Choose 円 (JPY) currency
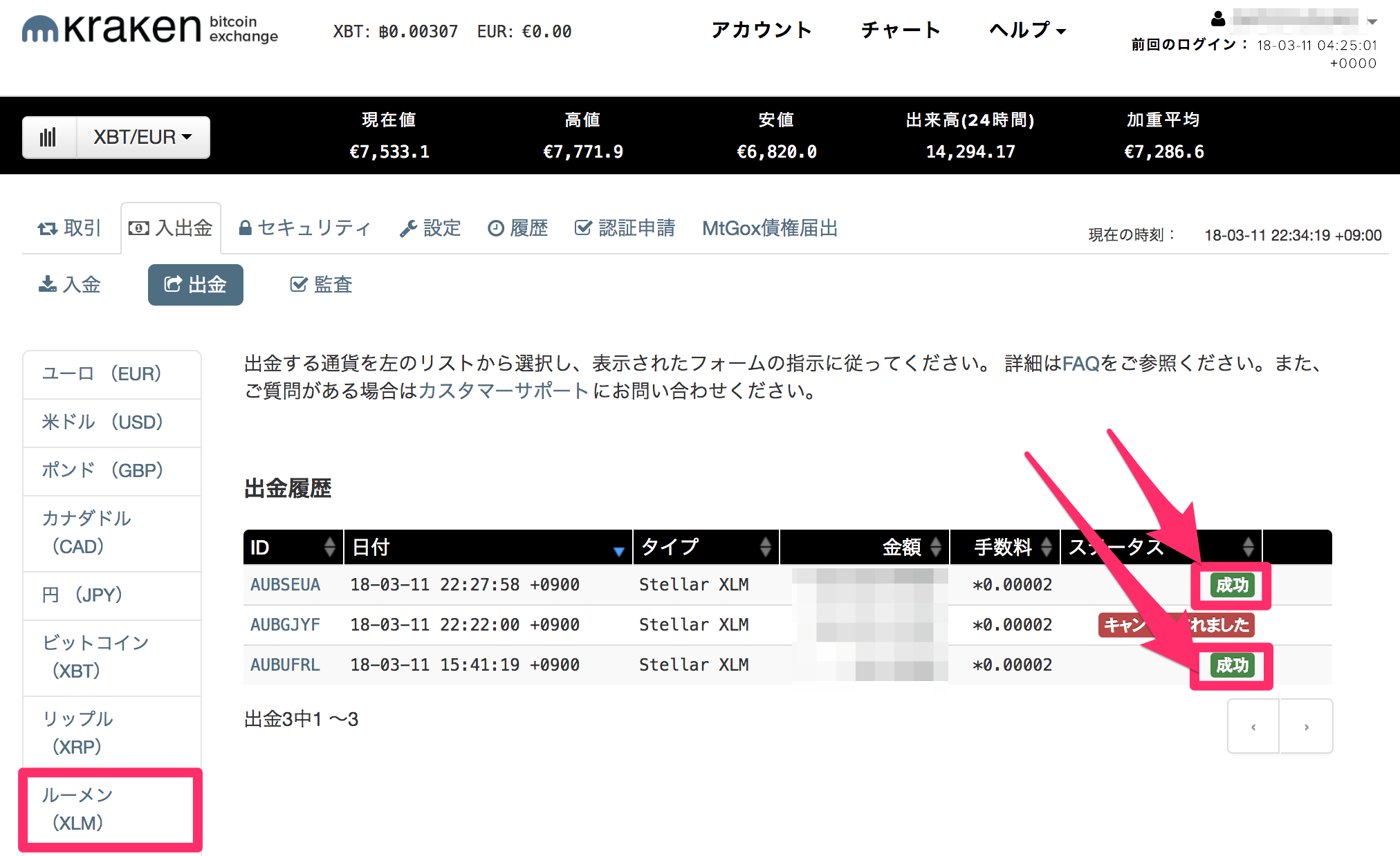The width and height of the screenshot is (1400, 856). coord(112,595)
